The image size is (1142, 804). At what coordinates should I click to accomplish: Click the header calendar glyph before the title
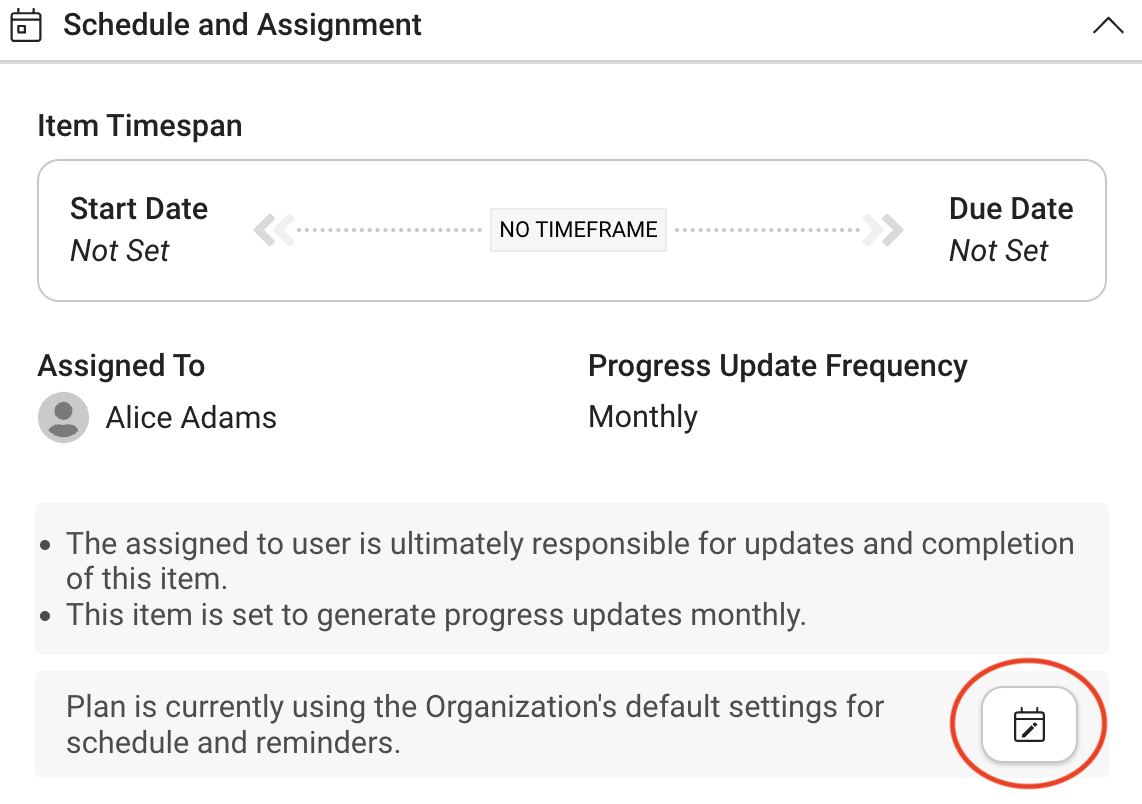point(26,24)
